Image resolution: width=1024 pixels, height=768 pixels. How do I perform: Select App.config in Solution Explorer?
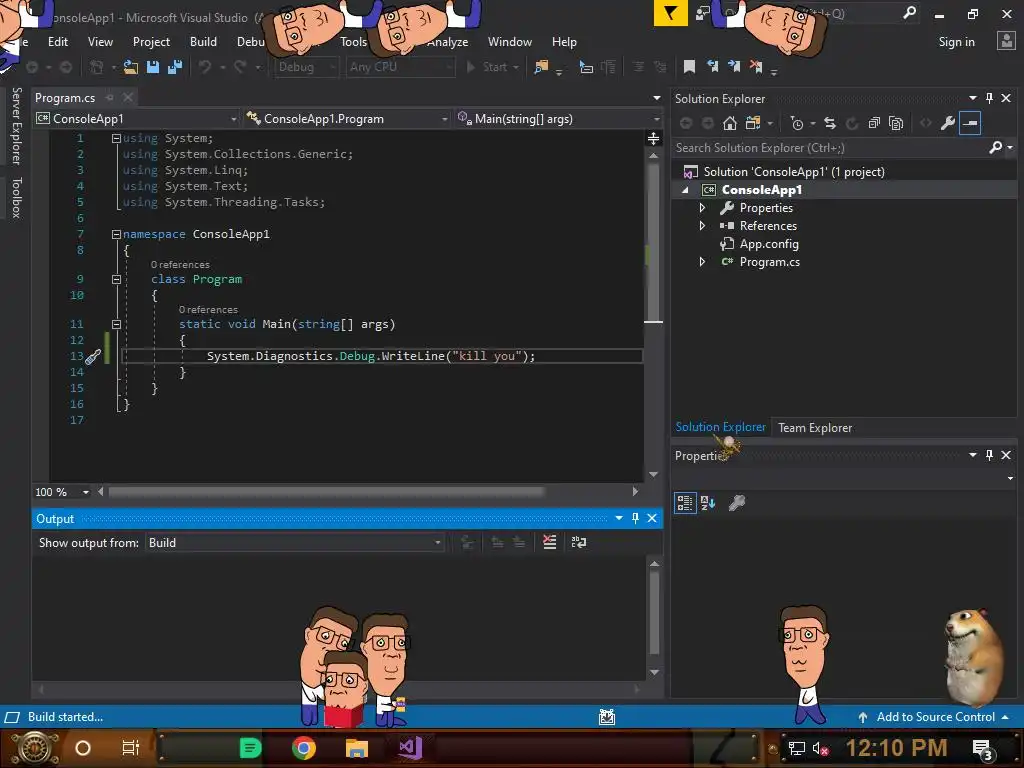click(x=769, y=244)
